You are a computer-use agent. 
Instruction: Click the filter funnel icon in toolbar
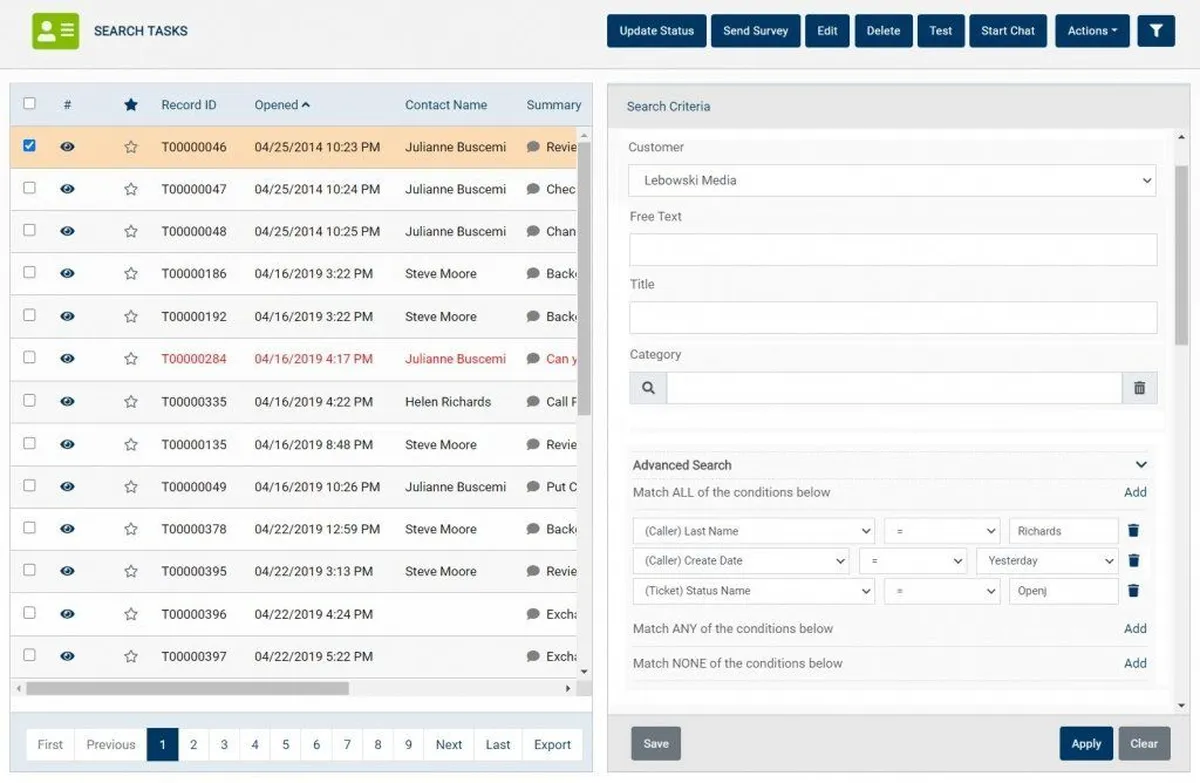point(1156,30)
